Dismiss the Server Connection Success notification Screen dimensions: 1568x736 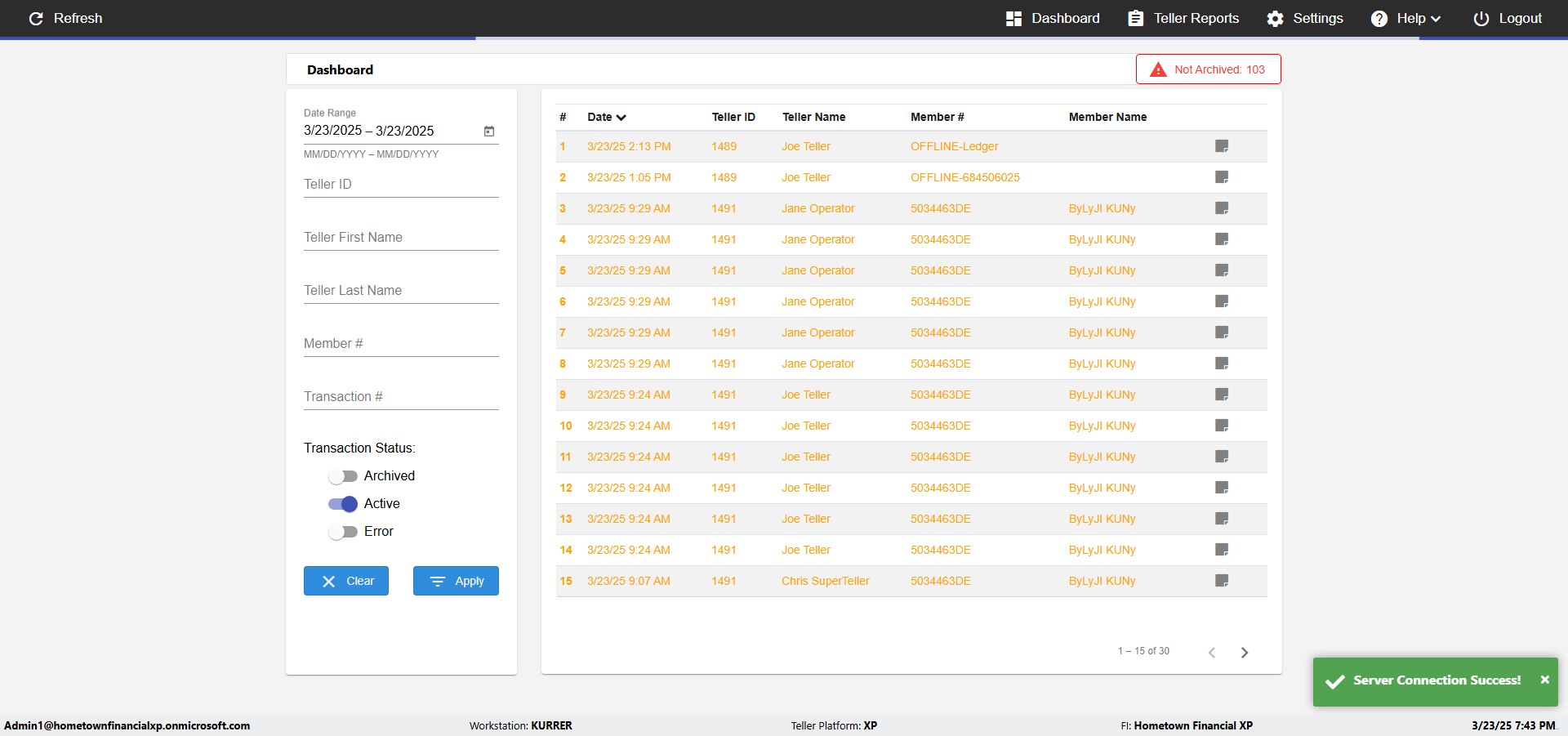coord(1544,680)
